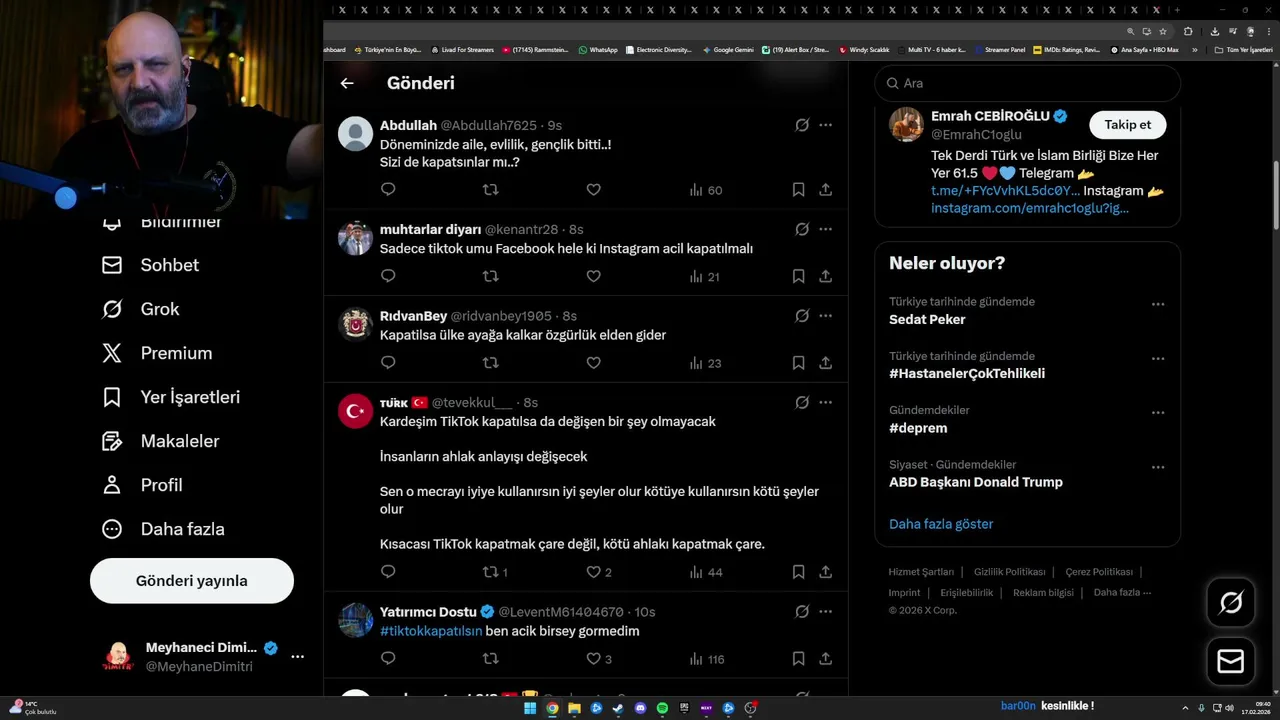
Task: Like the TÜRK @tevekkul post
Action: (x=598, y=572)
